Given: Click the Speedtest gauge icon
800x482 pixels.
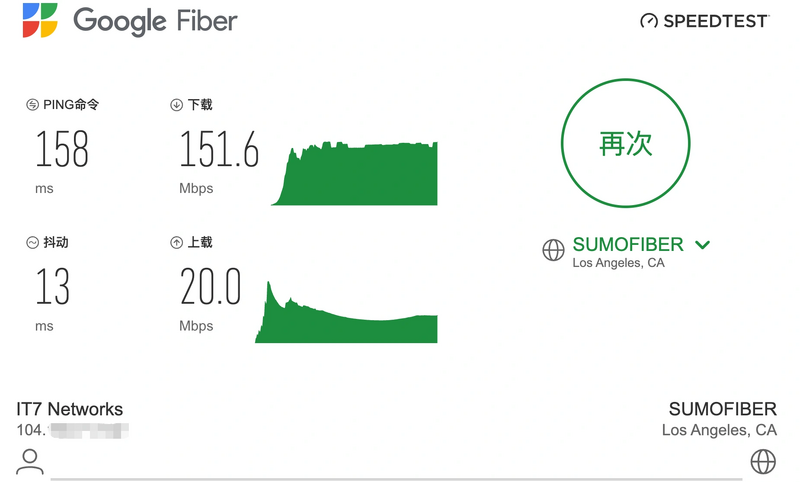Looking at the screenshot, I should 649,21.
